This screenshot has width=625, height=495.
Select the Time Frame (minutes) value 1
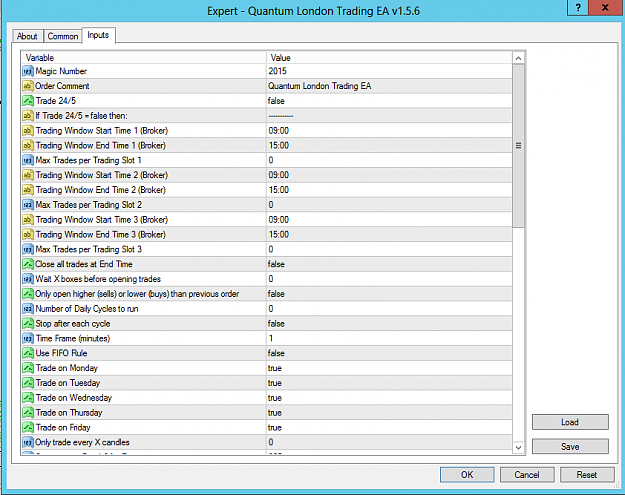point(271,338)
